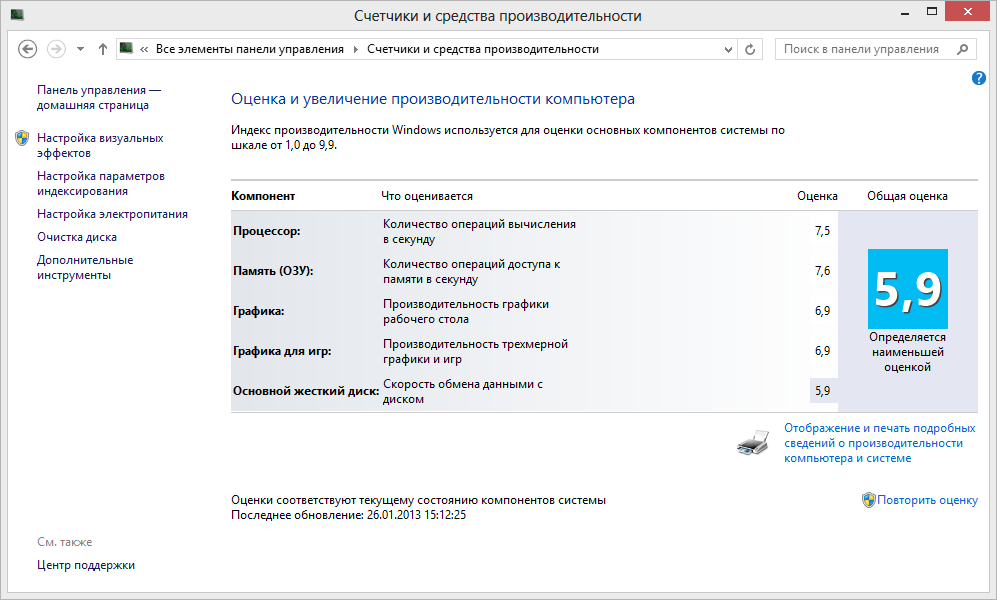Click the 'Оценка' column header
This screenshot has height=600, width=997.
coord(817,196)
